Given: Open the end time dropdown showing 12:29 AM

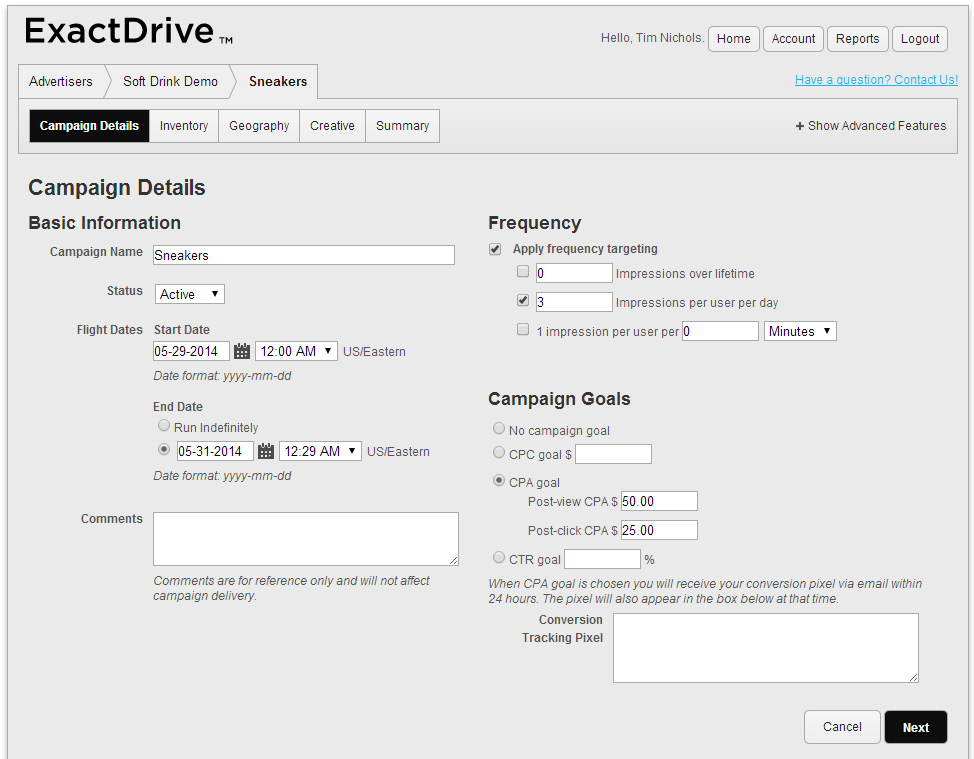Looking at the screenshot, I should click(321, 451).
